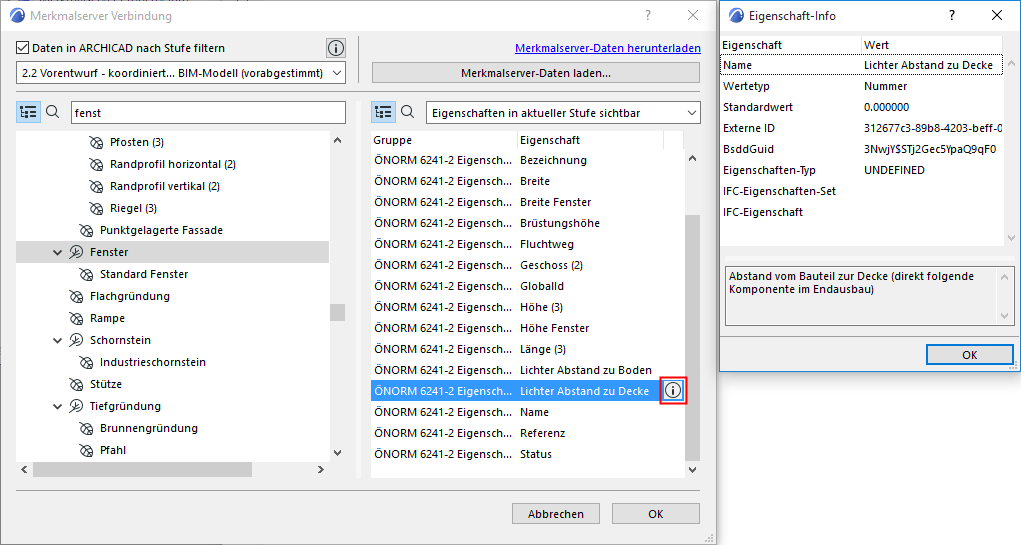Click Wert column header in Eigenschaft-Info
The width and height of the screenshot is (1021, 545).
[x=932, y=45]
